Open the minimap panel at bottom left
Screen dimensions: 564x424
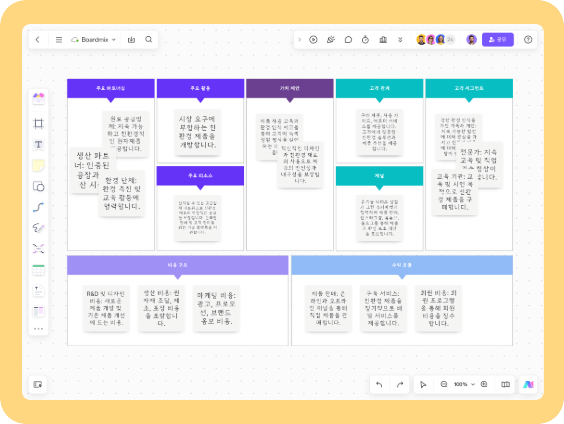38,384
